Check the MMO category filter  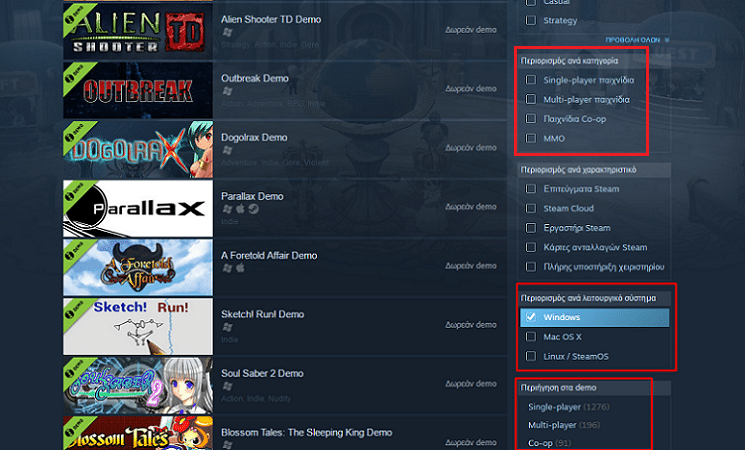pos(531,138)
